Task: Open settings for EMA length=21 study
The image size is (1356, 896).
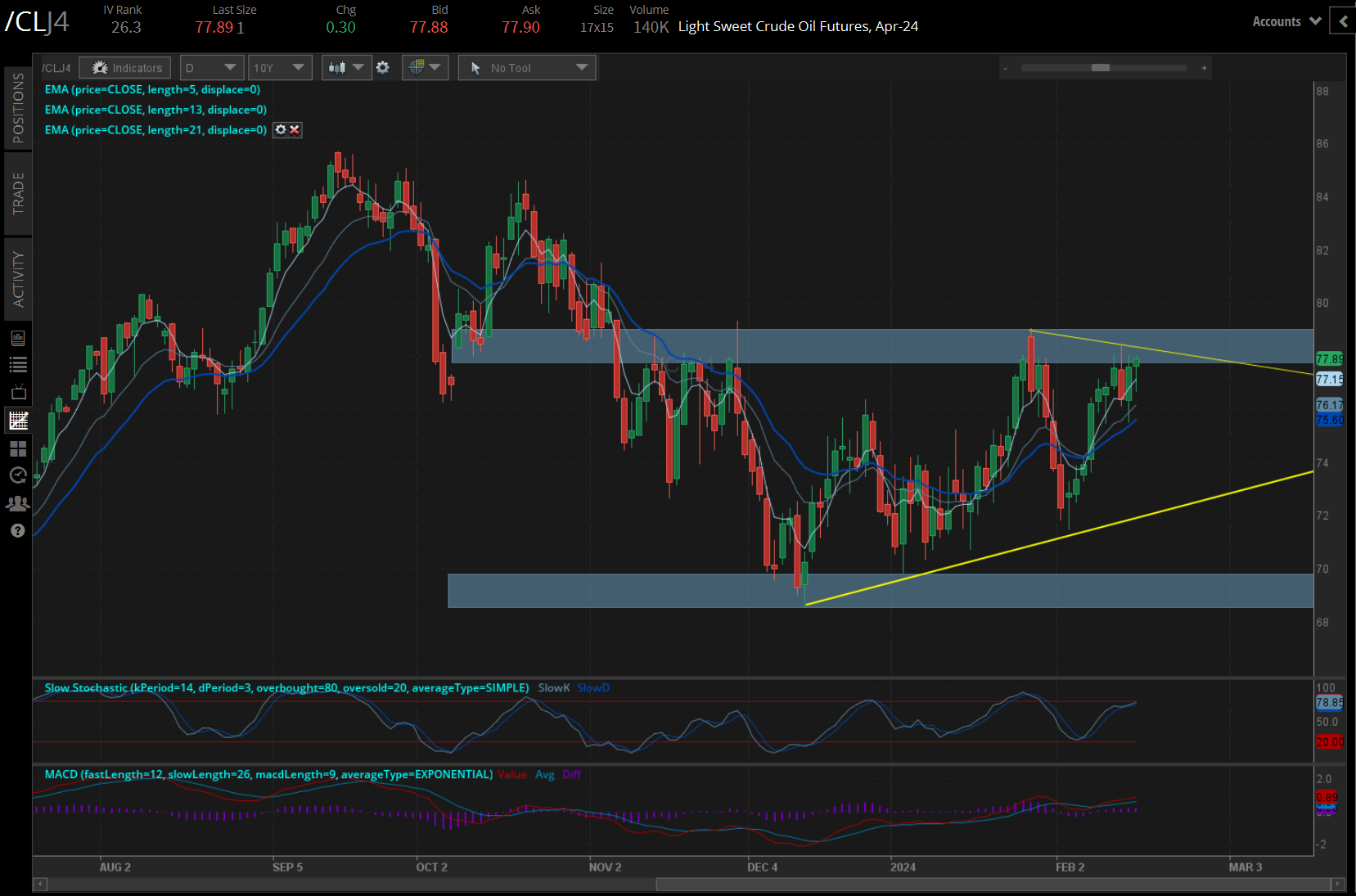Action: click(x=280, y=129)
